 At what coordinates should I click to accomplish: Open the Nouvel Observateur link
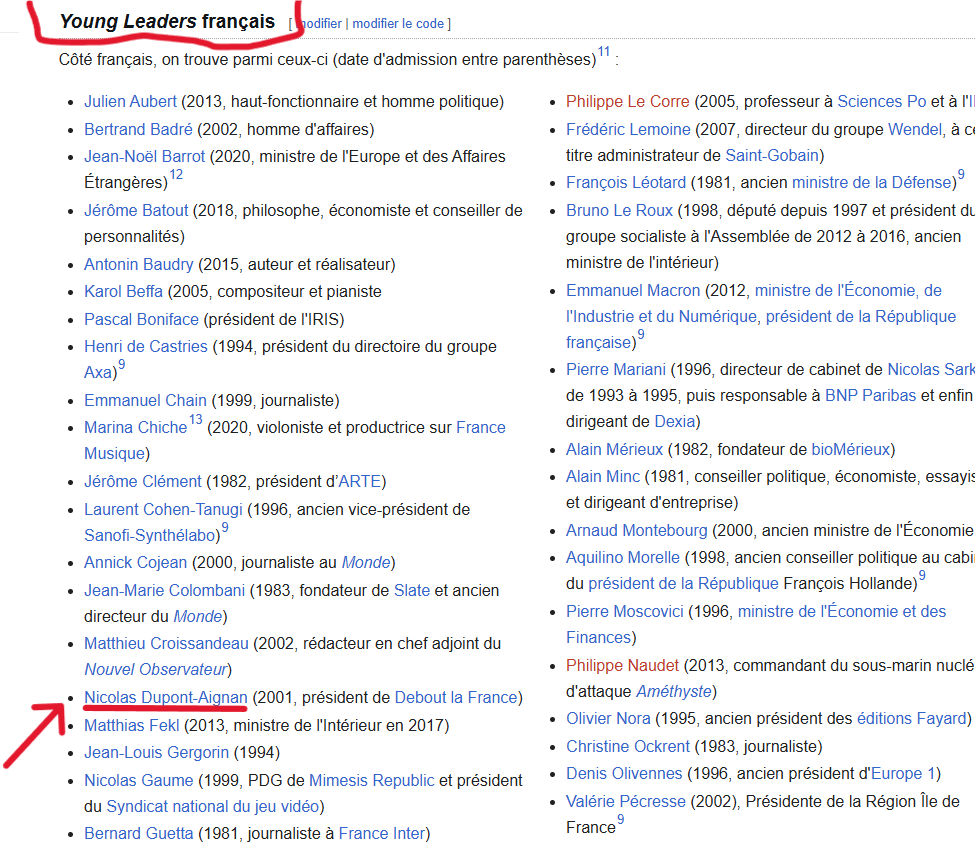pyautogui.click(x=155, y=669)
